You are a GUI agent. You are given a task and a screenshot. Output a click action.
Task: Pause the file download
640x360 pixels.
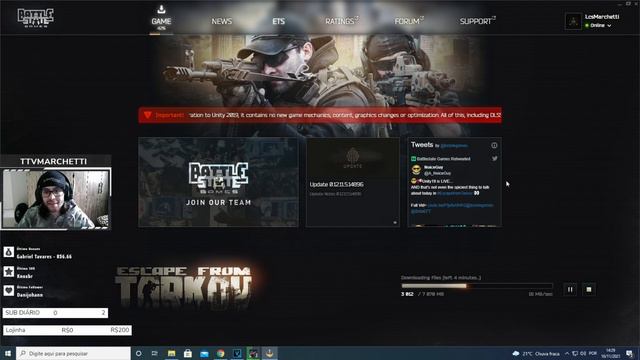point(570,289)
